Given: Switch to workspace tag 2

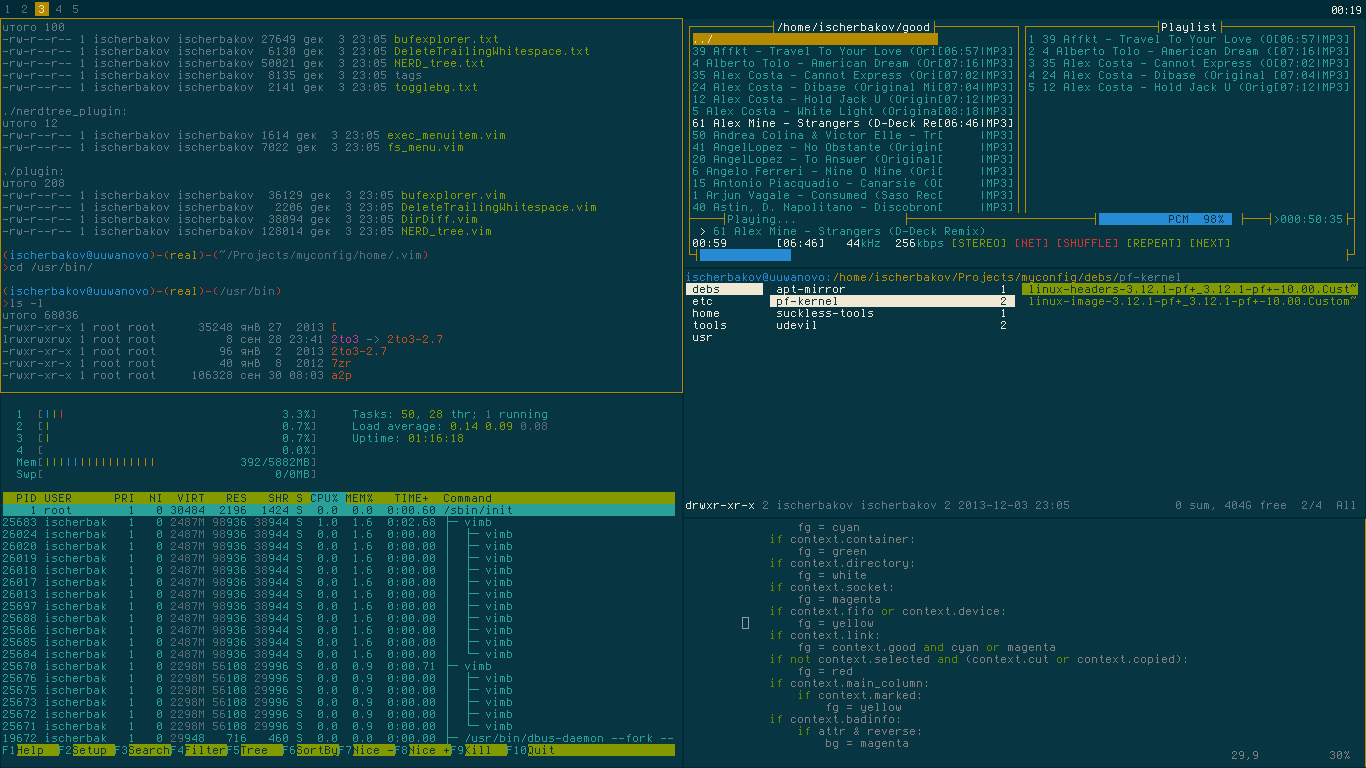Looking at the screenshot, I should click(x=23, y=9).
